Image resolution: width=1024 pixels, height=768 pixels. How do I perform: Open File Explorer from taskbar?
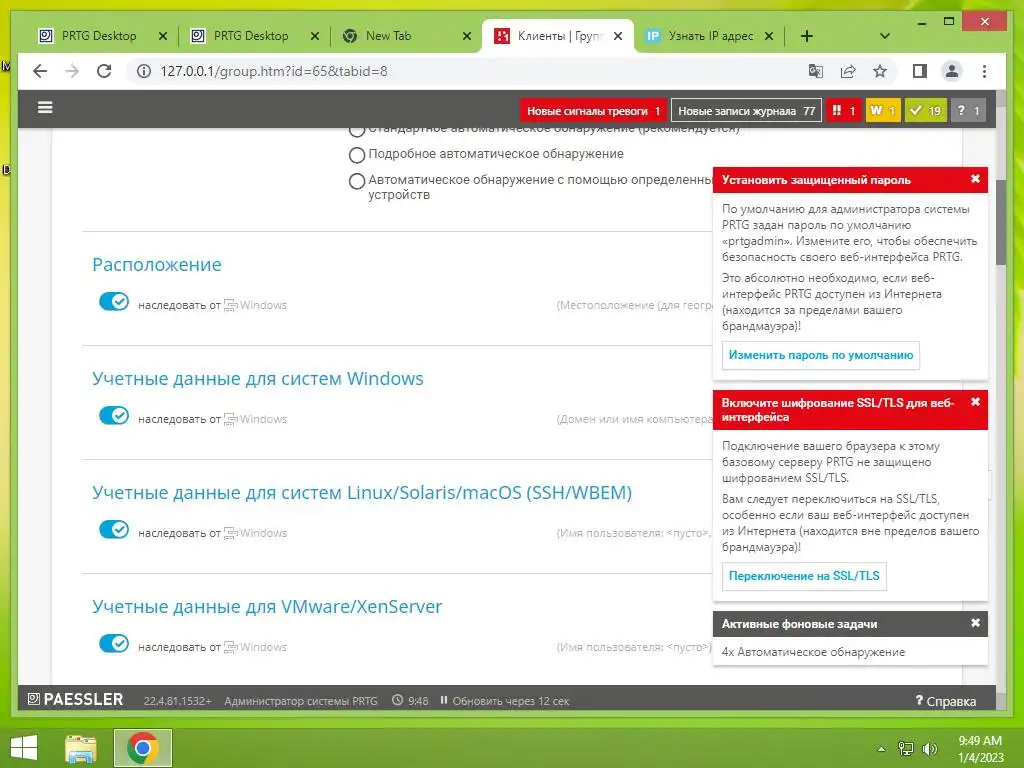[81, 748]
